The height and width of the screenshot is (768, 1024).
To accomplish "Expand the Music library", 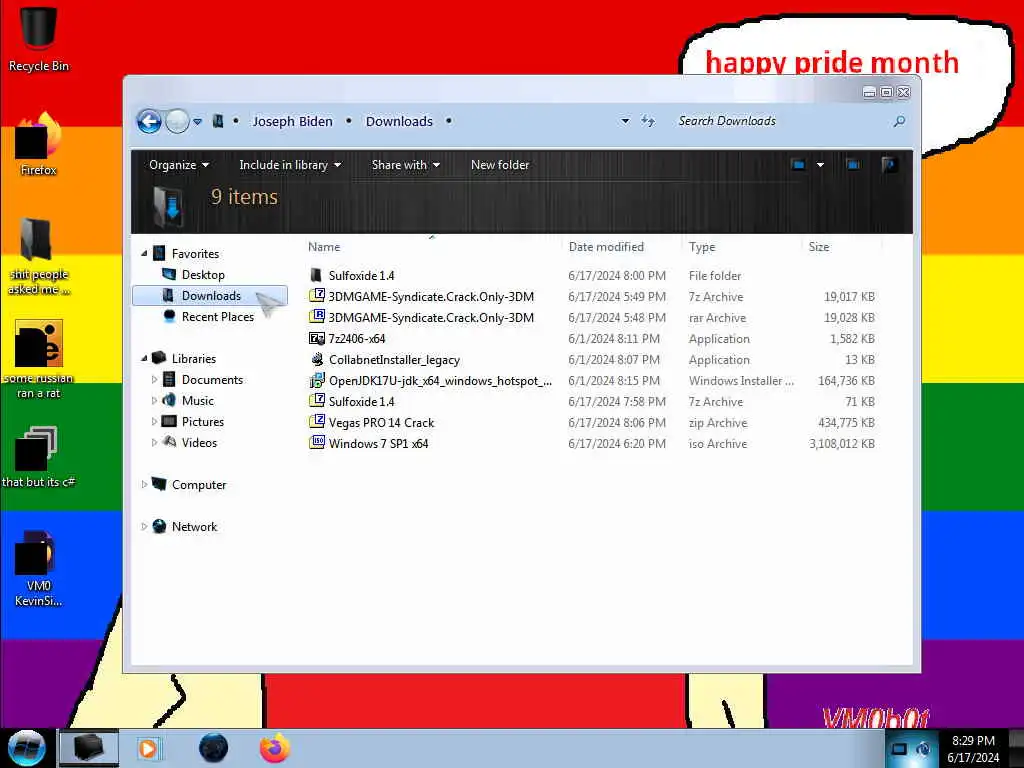I will [x=154, y=400].
